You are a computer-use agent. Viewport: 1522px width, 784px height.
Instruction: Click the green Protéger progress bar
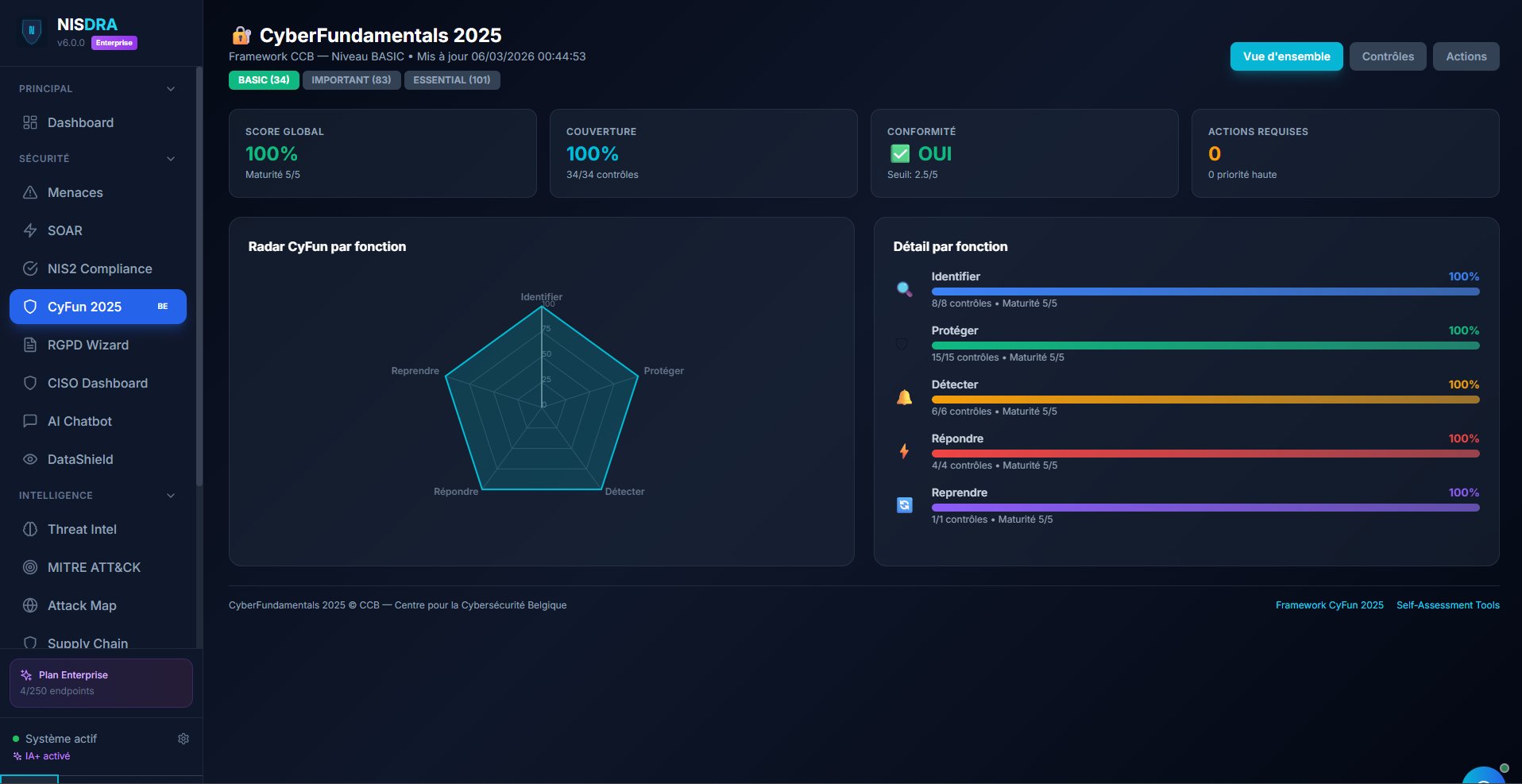click(x=1205, y=346)
